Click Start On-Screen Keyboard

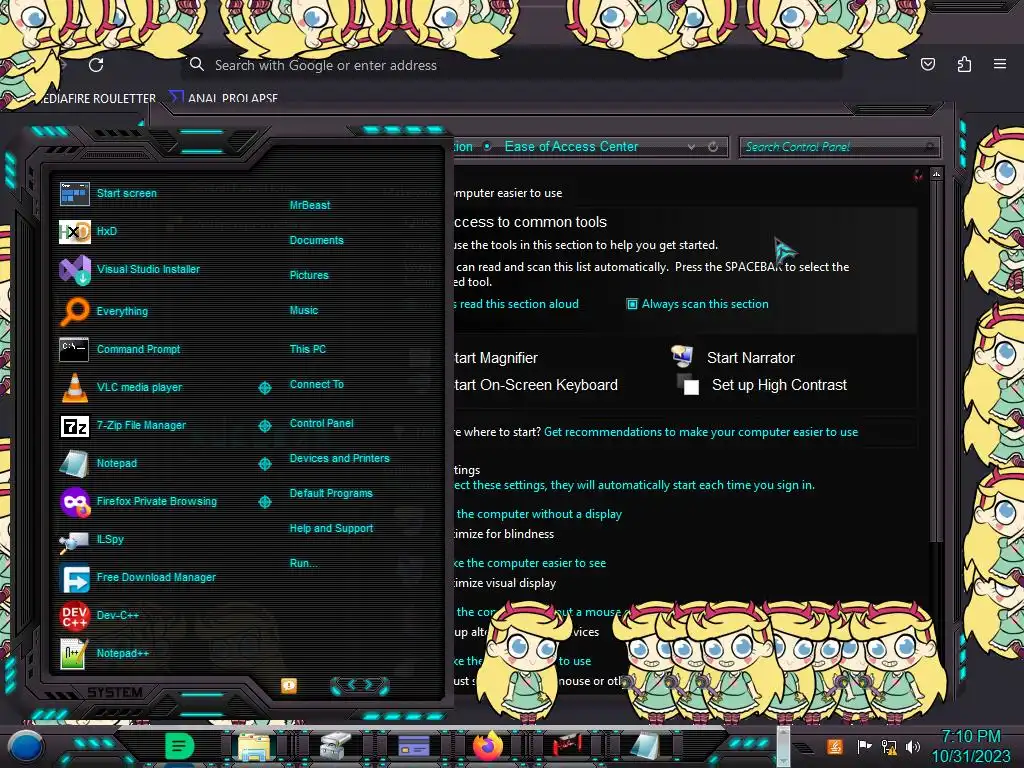[x=536, y=385]
